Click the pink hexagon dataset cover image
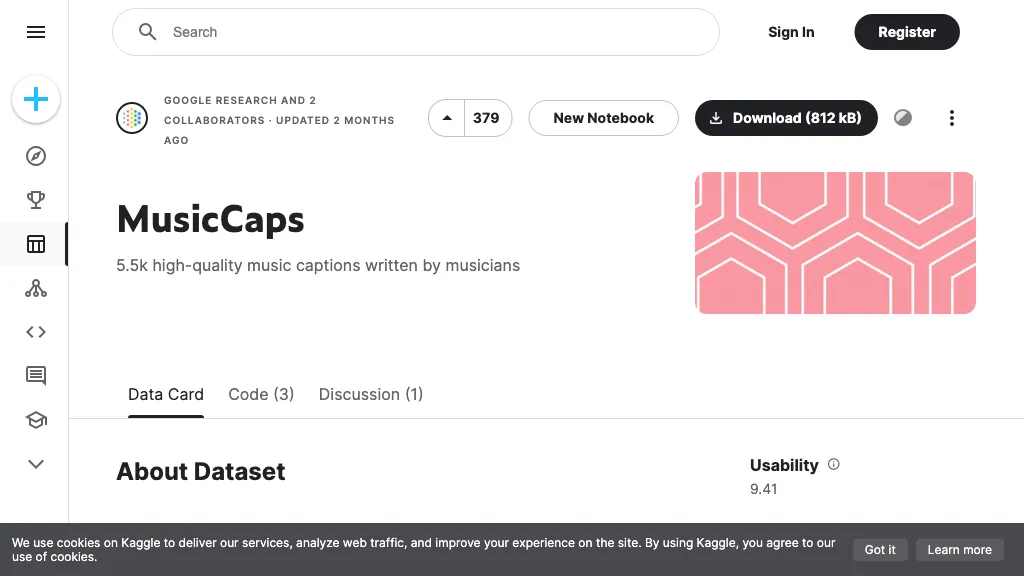The height and width of the screenshot is (576, 1024). tap(835, 243)
